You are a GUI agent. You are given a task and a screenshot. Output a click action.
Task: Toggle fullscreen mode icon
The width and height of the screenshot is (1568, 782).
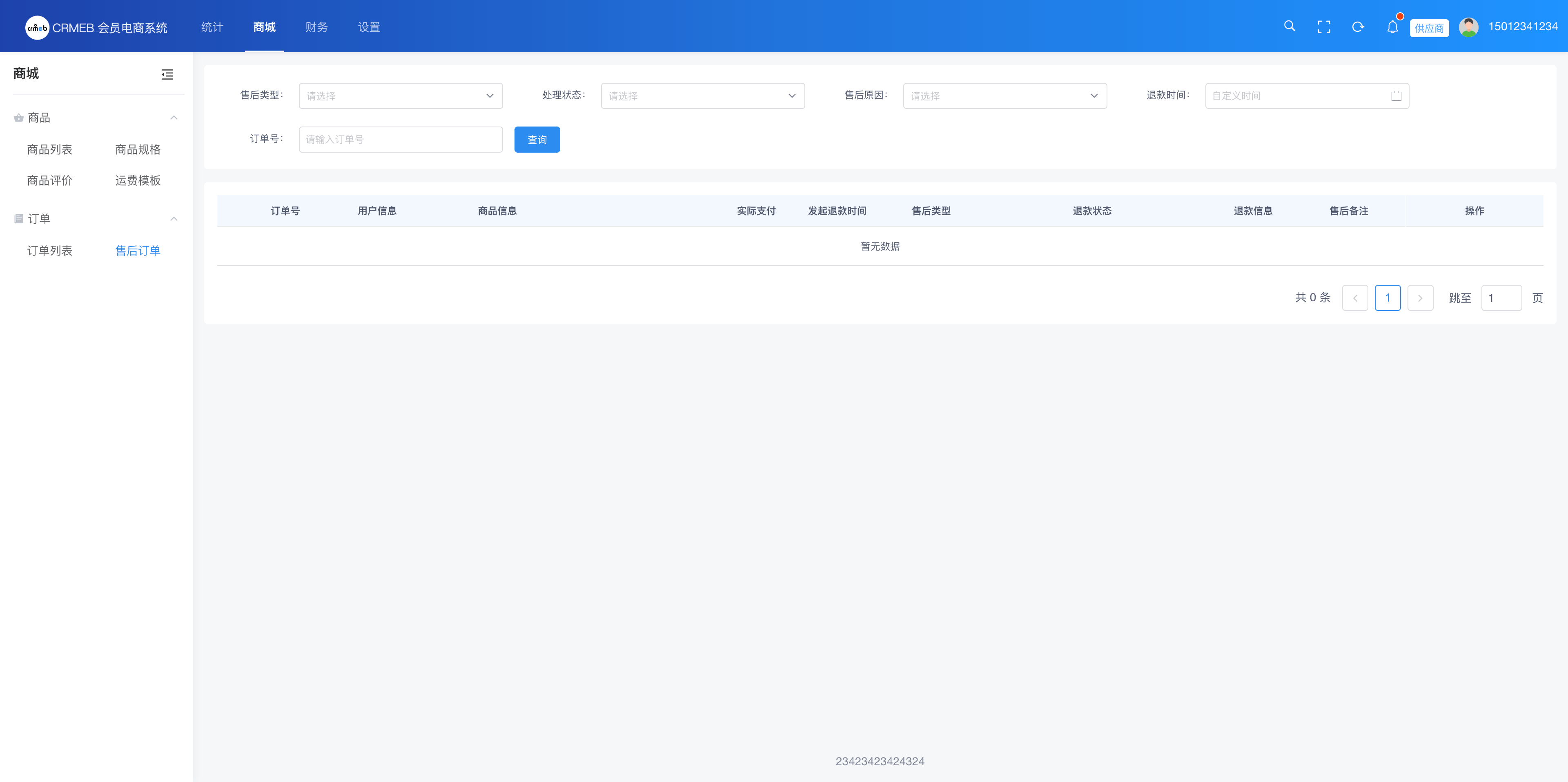point(1323,27)
